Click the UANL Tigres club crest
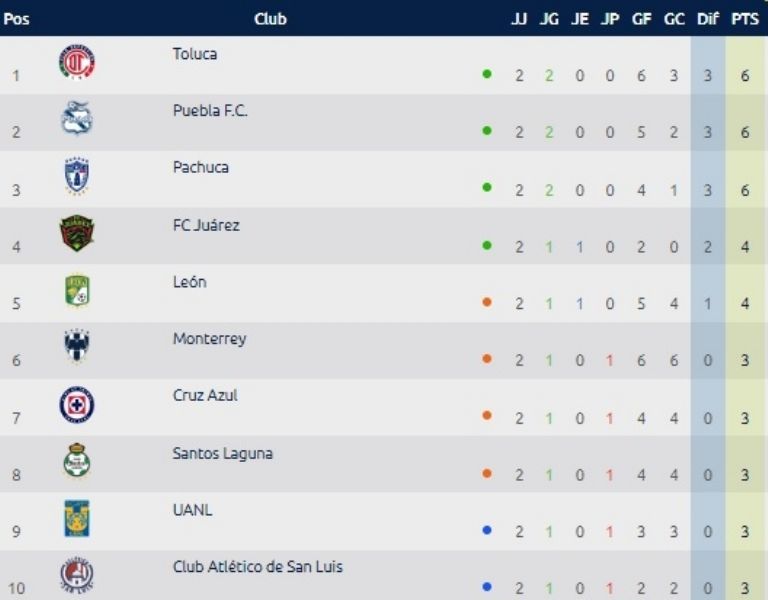Image resolution: width=768 pixels, height=600 pixels. 77,518
